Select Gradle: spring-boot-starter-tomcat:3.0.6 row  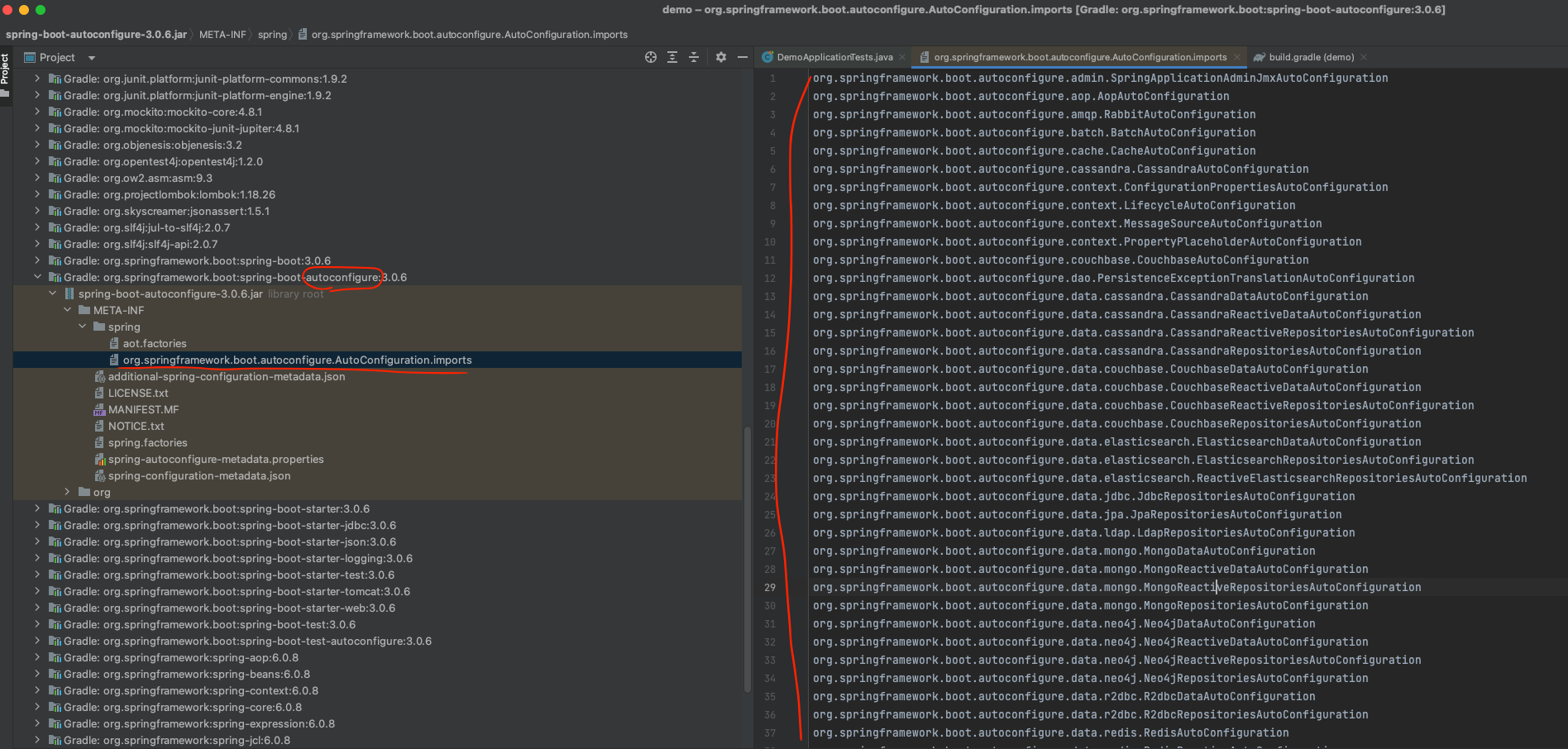(237, 591)
